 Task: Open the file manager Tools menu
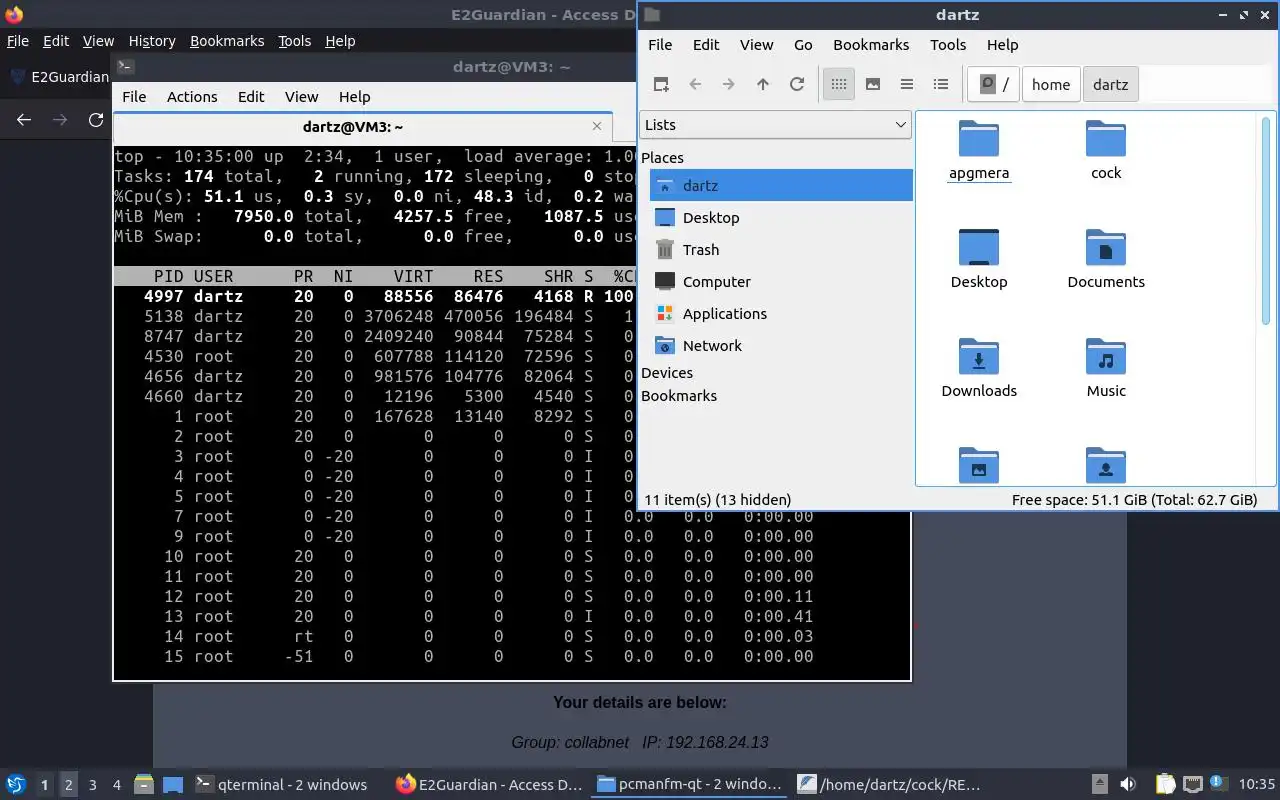(x=948, y=45)
